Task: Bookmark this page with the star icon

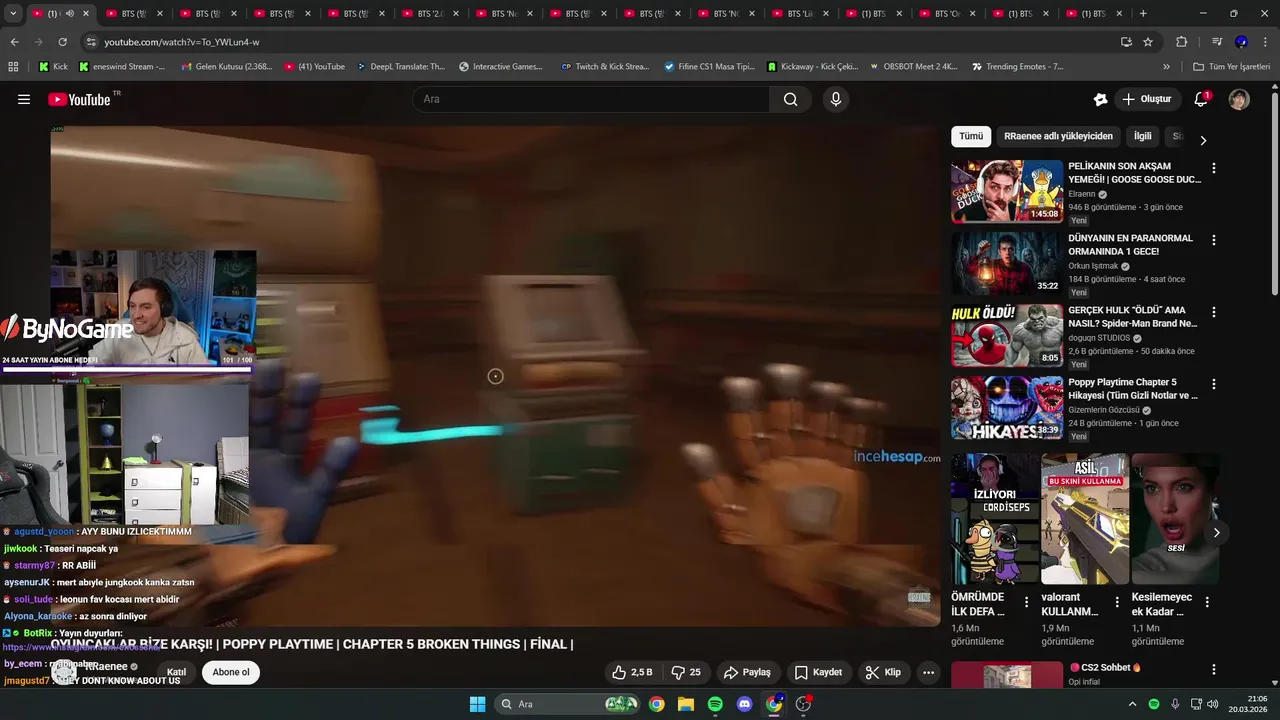Action: 1148,42
